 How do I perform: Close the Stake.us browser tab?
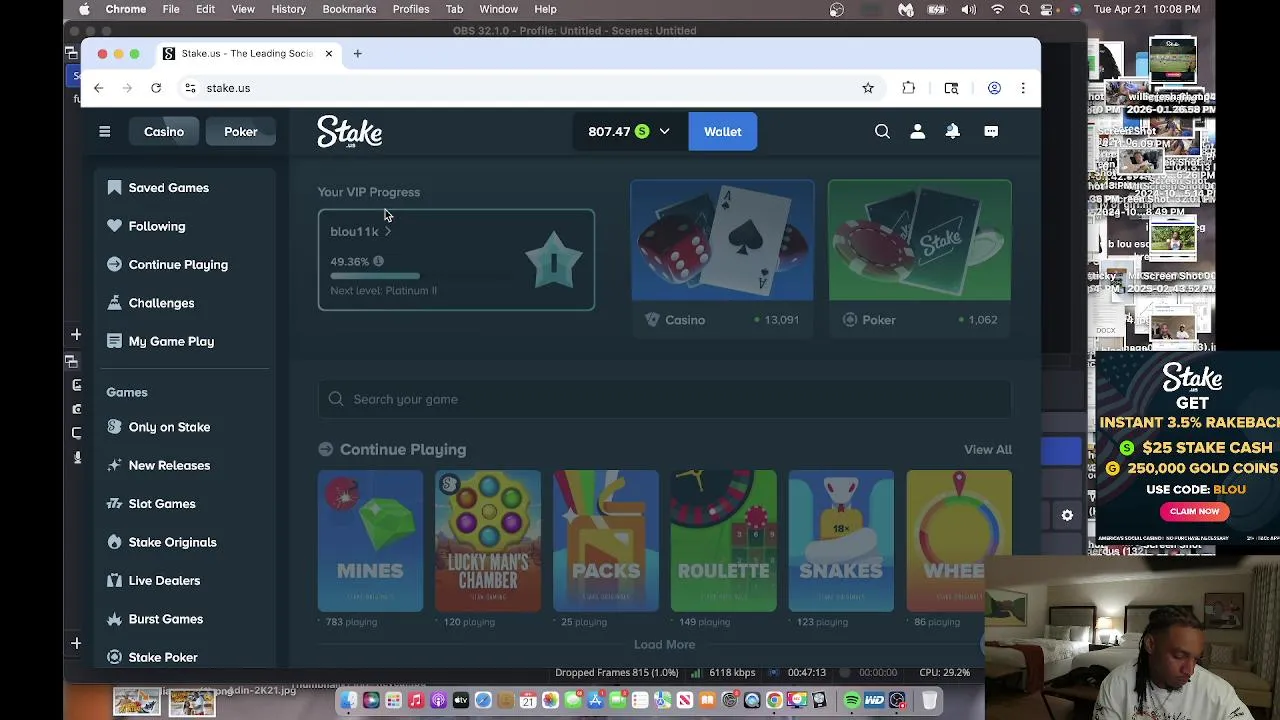328,53
